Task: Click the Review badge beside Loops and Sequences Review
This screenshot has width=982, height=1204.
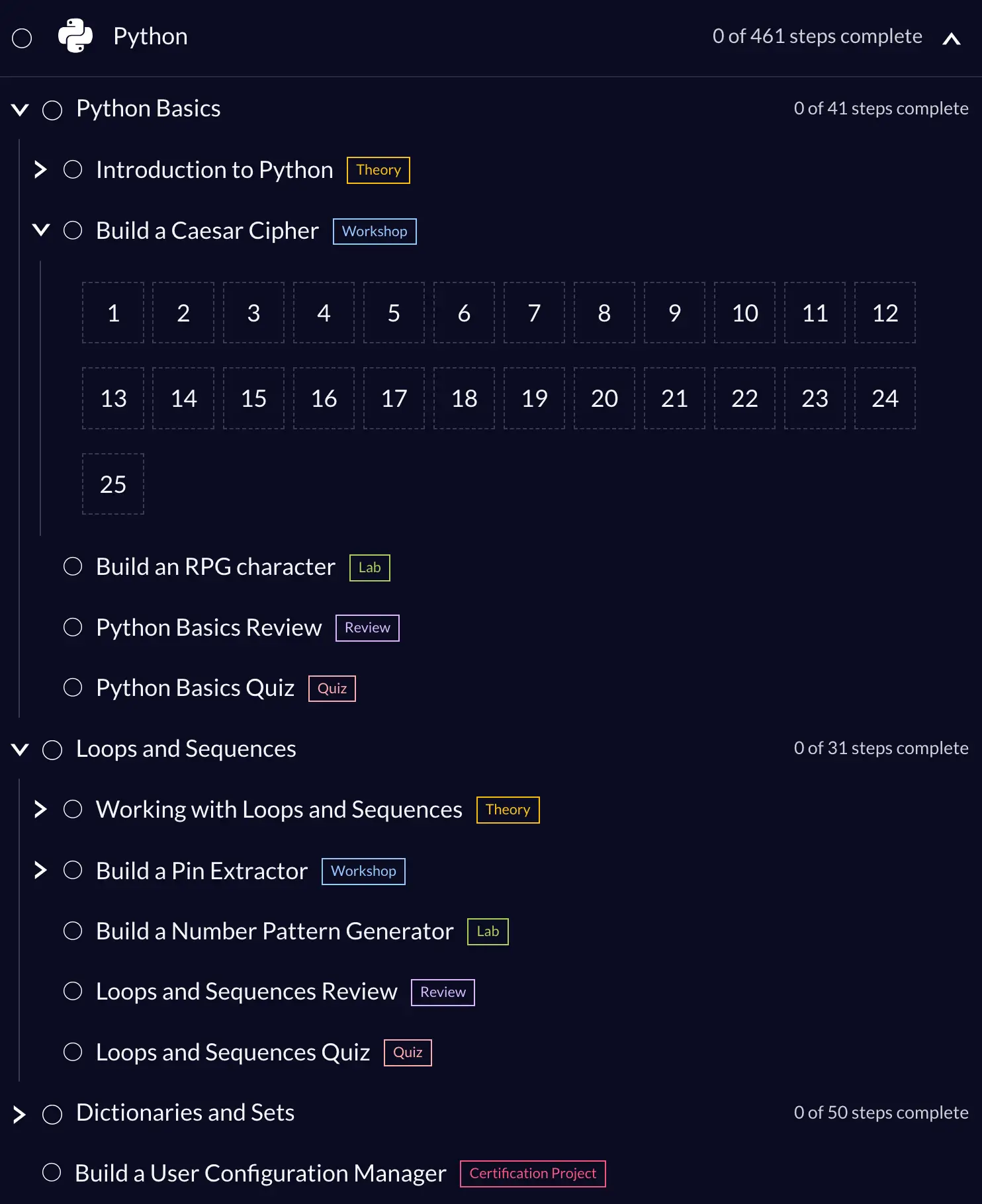Action: 442,992
